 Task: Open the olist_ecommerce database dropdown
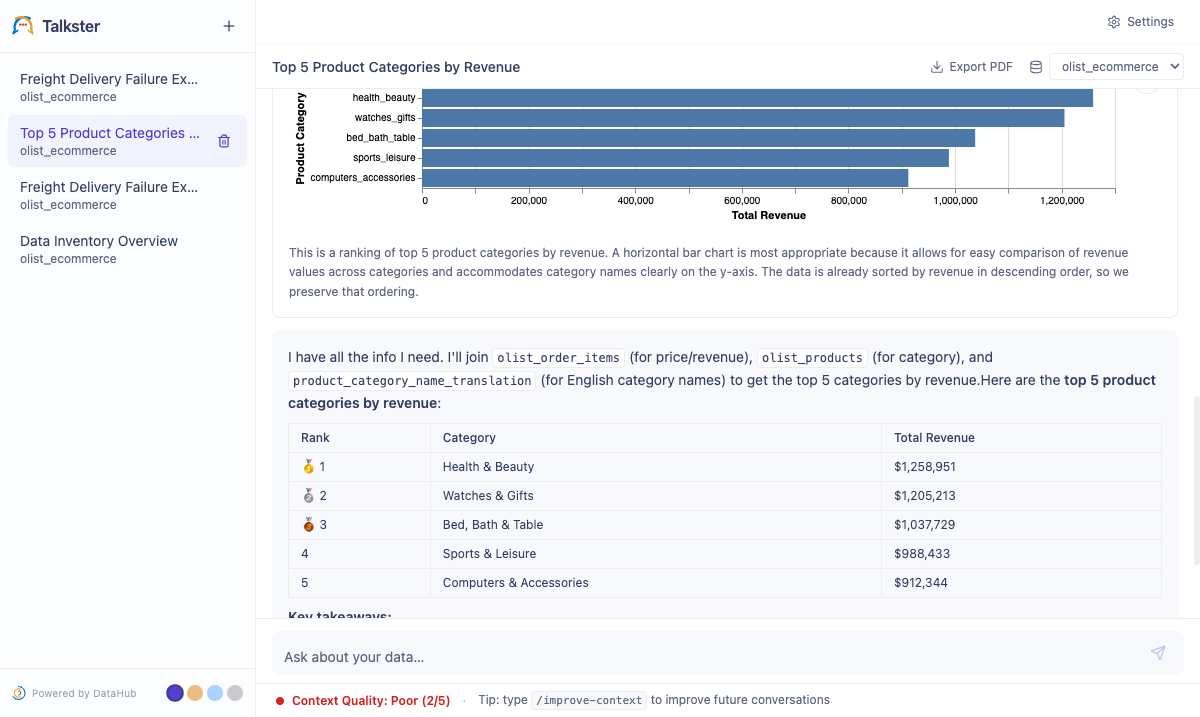(x=1116, y=66)
